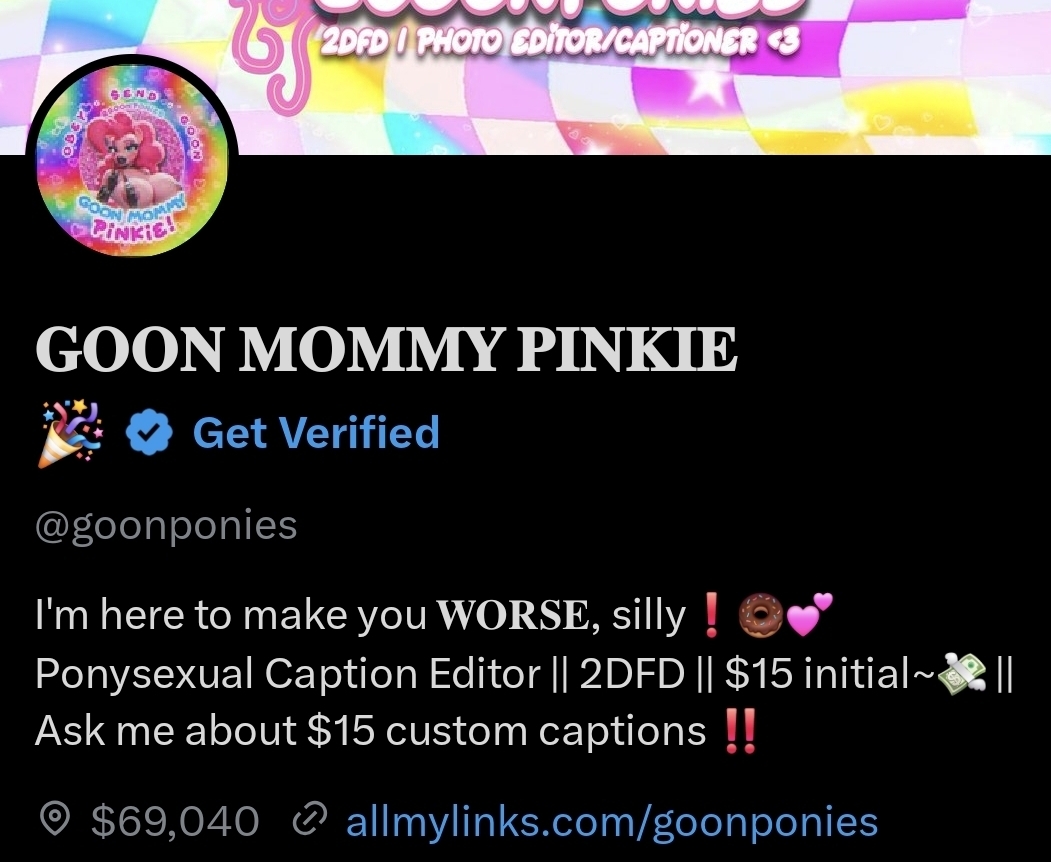Viewport: 1051px width, 862px height.
Task: Click the blue verified checkmark badge
Action: pyautogui.click(x=150, y=435)
